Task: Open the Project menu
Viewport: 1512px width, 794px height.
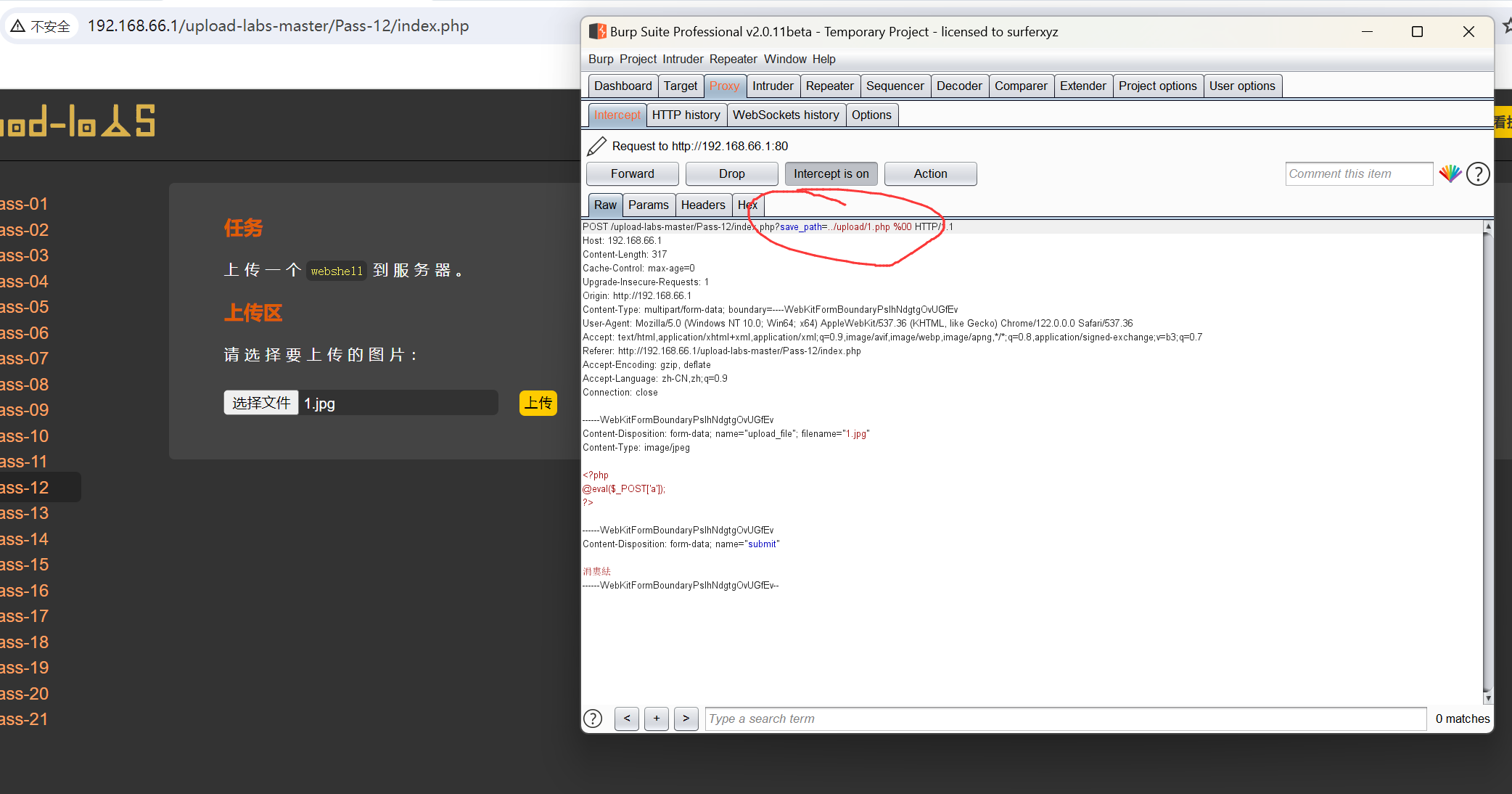Action: coord(638,60)
